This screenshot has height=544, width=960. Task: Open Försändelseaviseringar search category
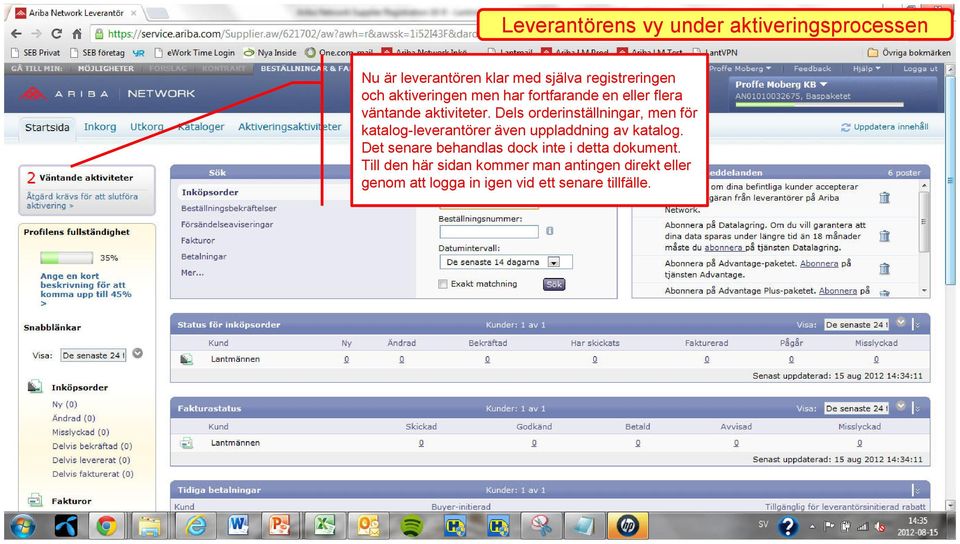227,225
